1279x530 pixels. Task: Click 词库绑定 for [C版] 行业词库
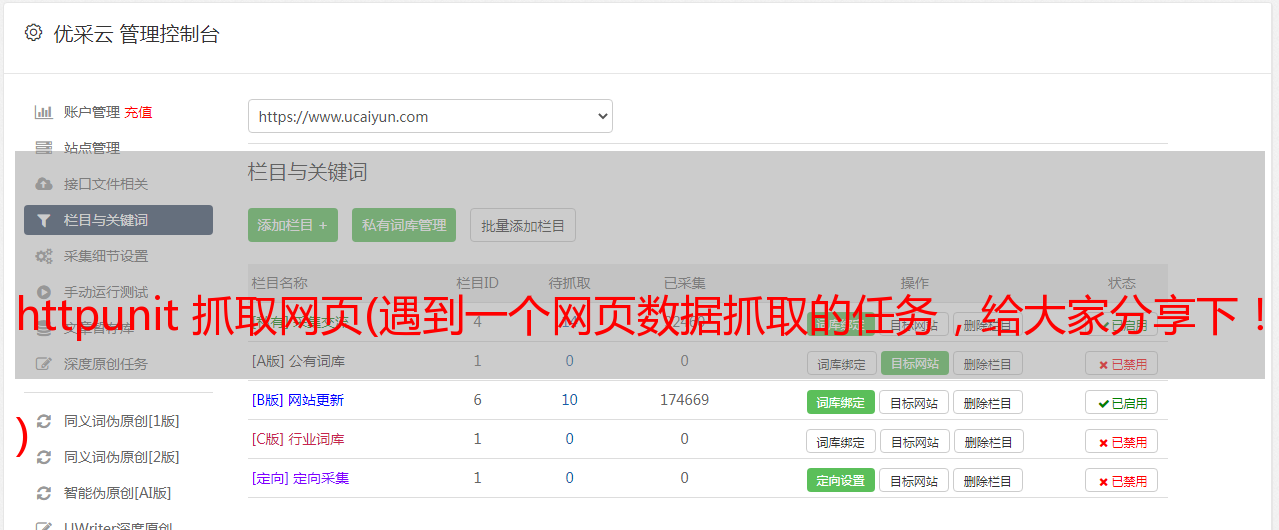841,441
